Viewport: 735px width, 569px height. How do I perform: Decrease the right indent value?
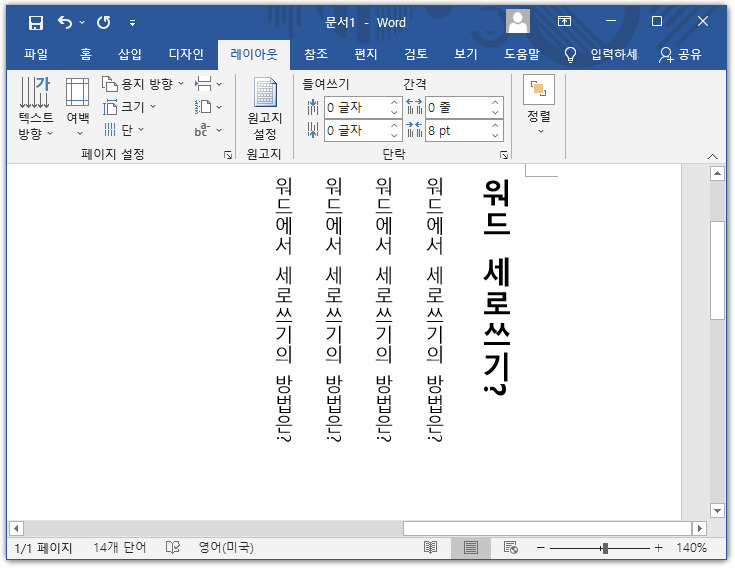[394, 135]
